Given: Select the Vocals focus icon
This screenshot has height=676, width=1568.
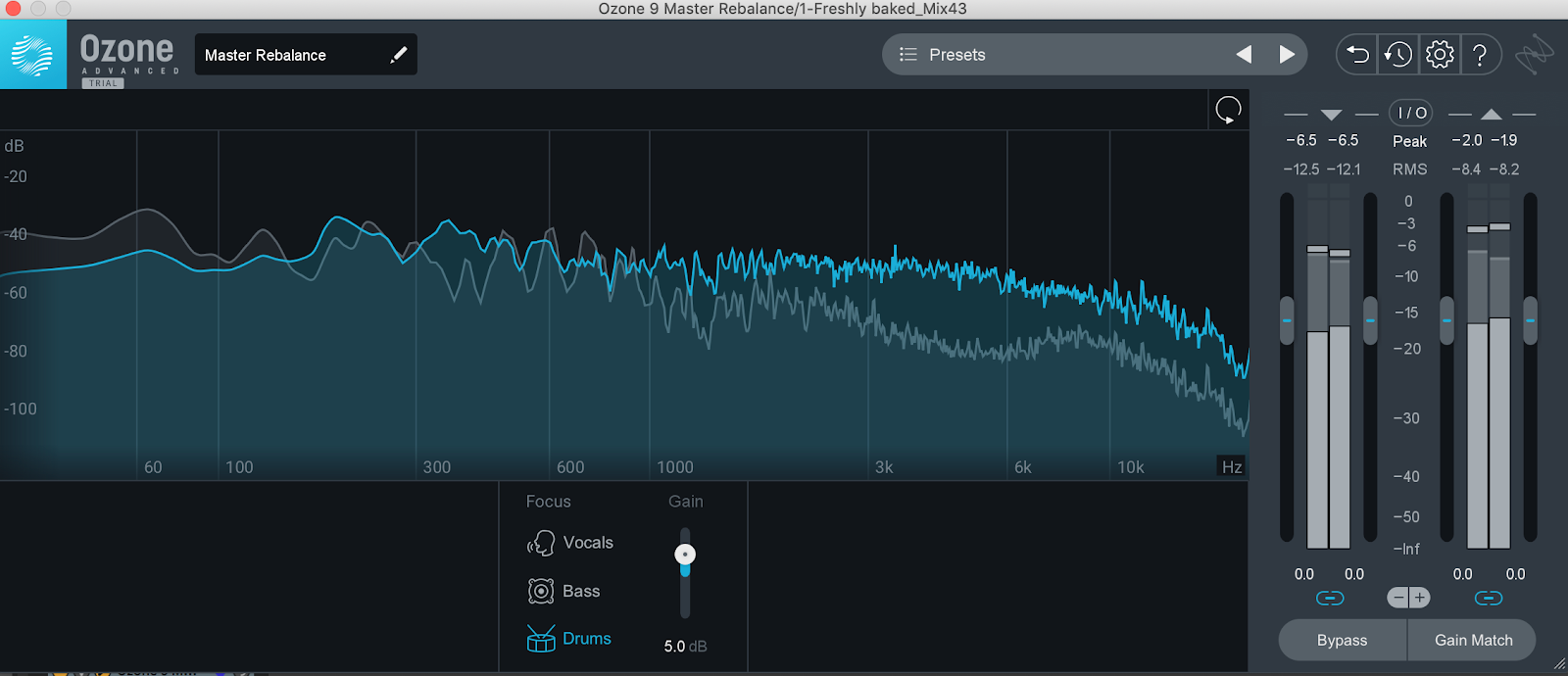Looking at the screenshot, I should 541,543.
